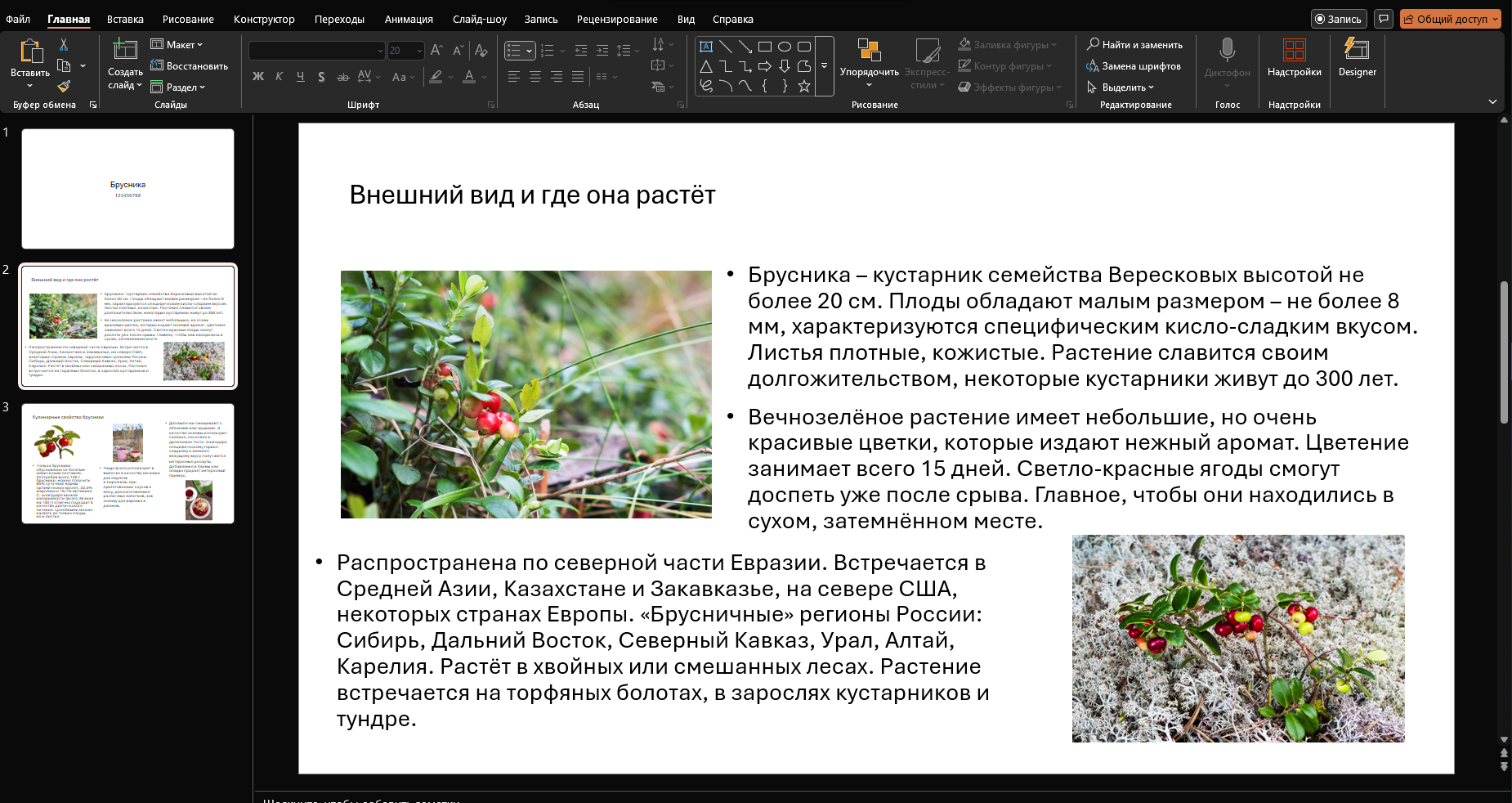Screen dimensions: 1512x803
Task: Increase list indent level
Action: (602, 51)
